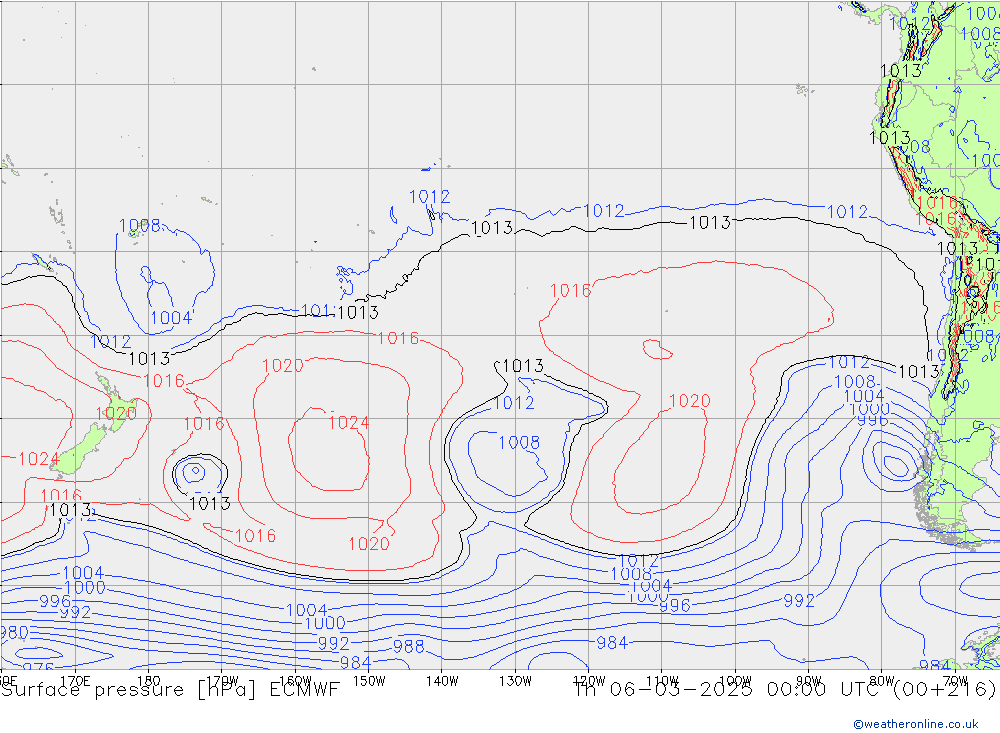Click the red 1020 label on New Zealand's North Island
The image size is (1000, 733).
(x=116, y=413)
